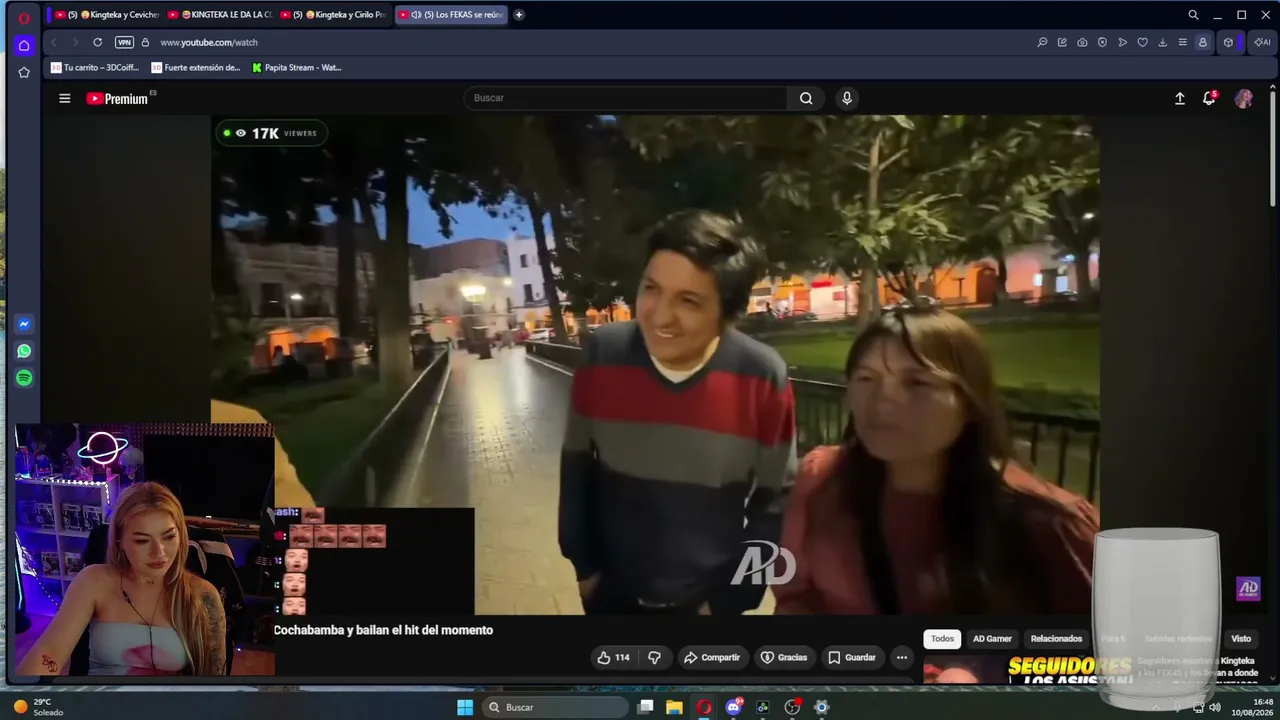Select the 'Todos' filter chip
The height and width of the screenshot is (720, 1280).
coord(942,639)
